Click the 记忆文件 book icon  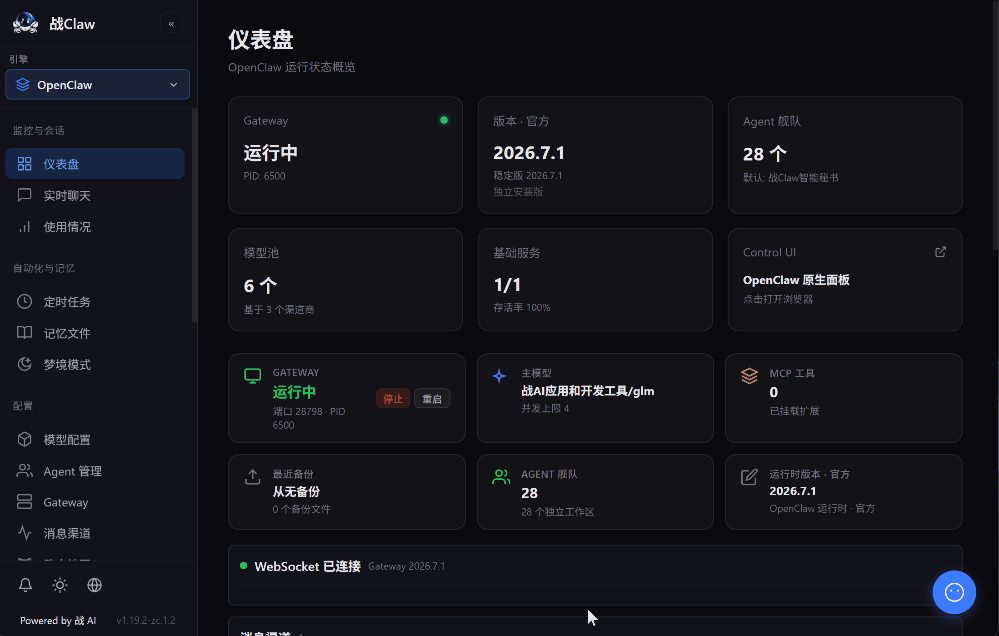[24, 333]
